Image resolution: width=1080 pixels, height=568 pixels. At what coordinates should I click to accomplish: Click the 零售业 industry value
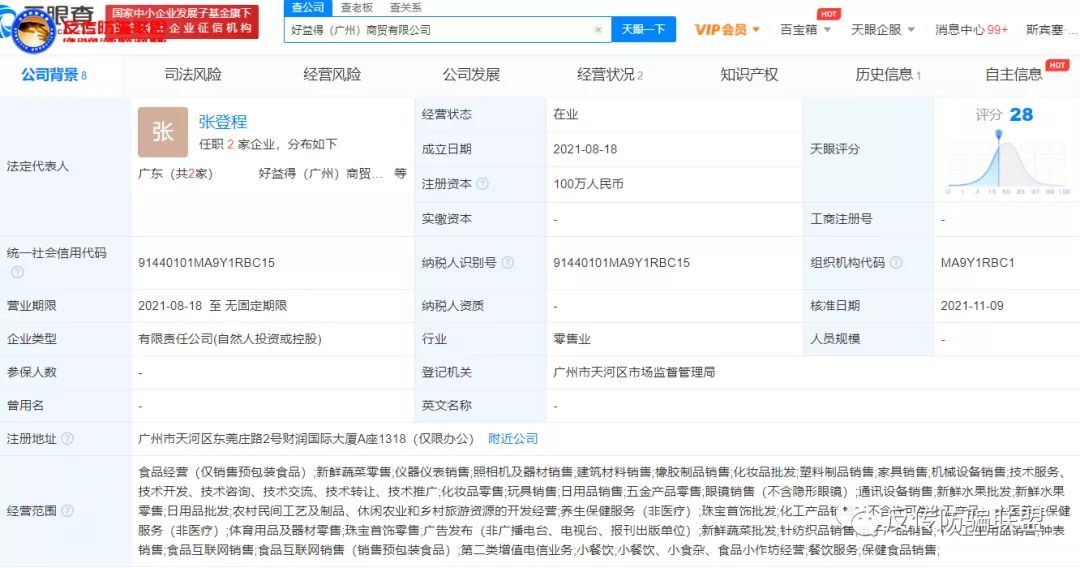(x=572, y=339)
